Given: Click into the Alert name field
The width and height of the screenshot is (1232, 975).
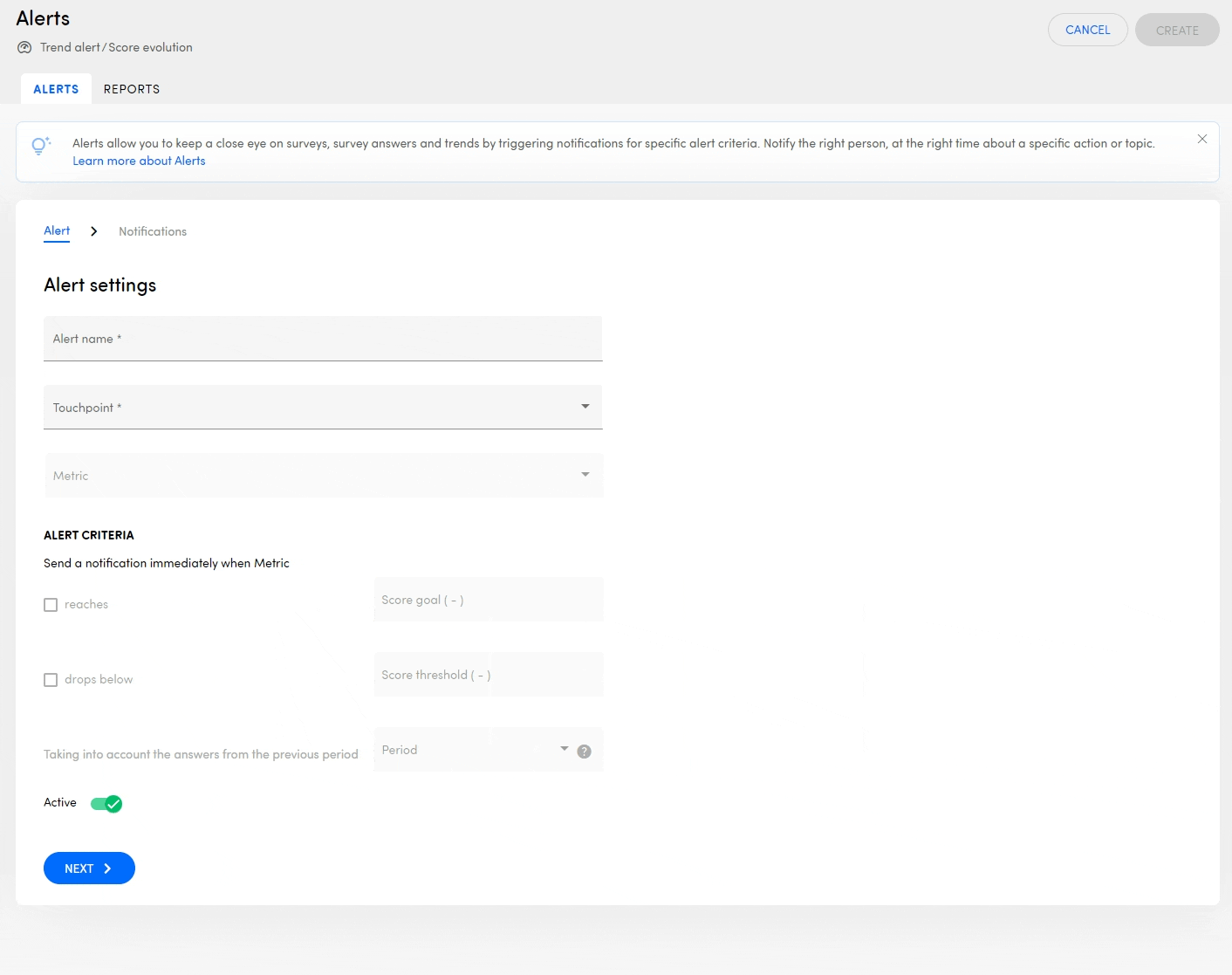Looking at the screenshot, I should pyautogui.click(x=323, y=339).
